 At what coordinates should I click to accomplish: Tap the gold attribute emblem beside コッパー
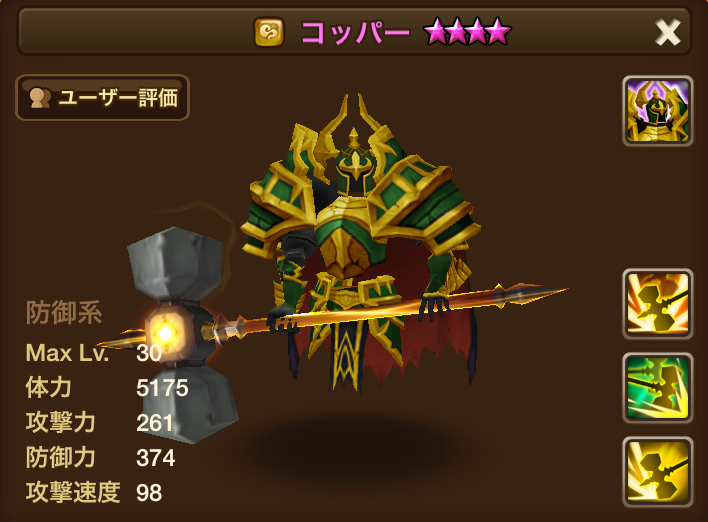point(269,32)
